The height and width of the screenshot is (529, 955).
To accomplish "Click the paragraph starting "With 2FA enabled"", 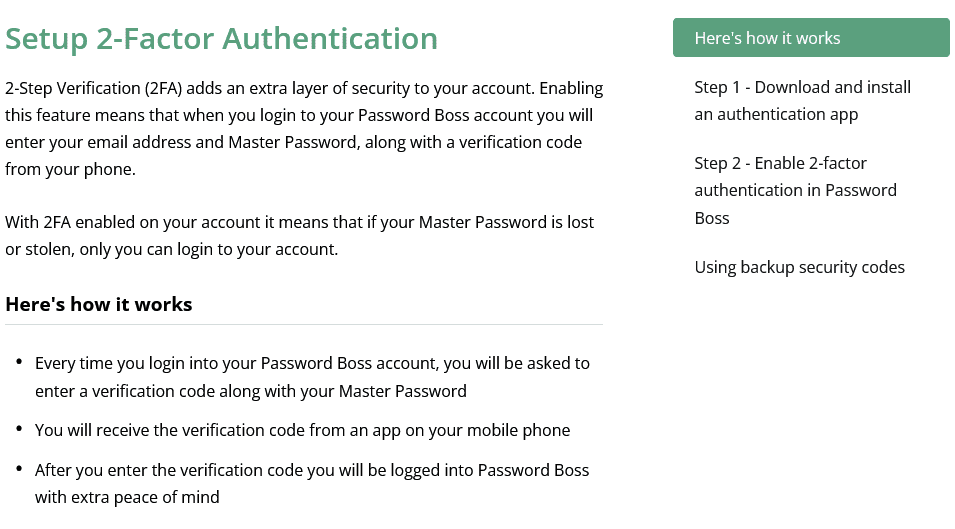I will point(299,236).
